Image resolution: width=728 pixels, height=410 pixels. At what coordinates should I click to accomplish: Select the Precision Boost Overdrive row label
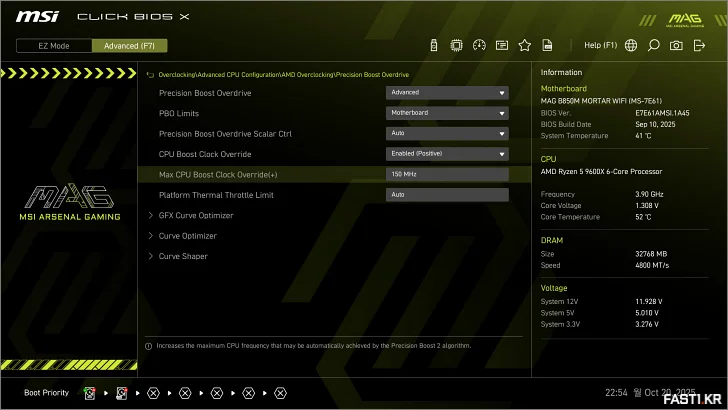(x=205, y=93)
